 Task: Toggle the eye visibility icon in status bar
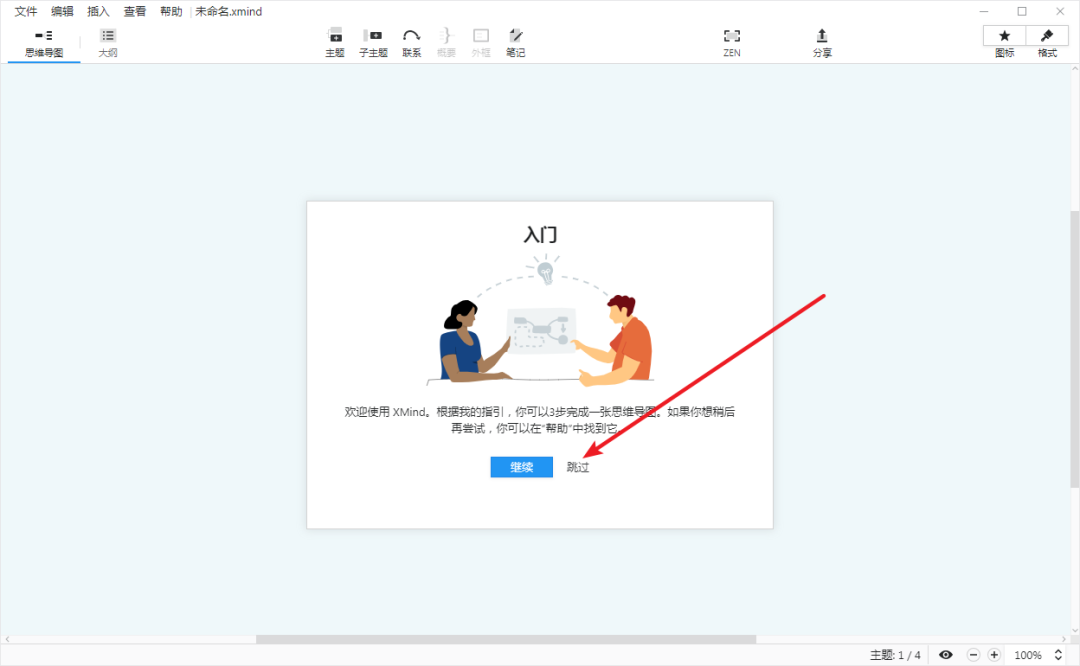pyautogui.click(x=946, y=655)
